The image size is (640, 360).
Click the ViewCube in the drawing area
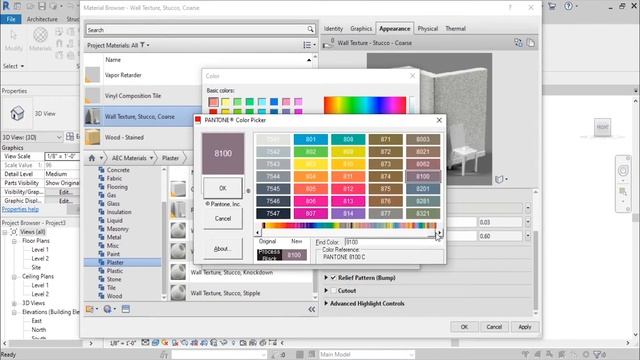(x=602, y=127)
